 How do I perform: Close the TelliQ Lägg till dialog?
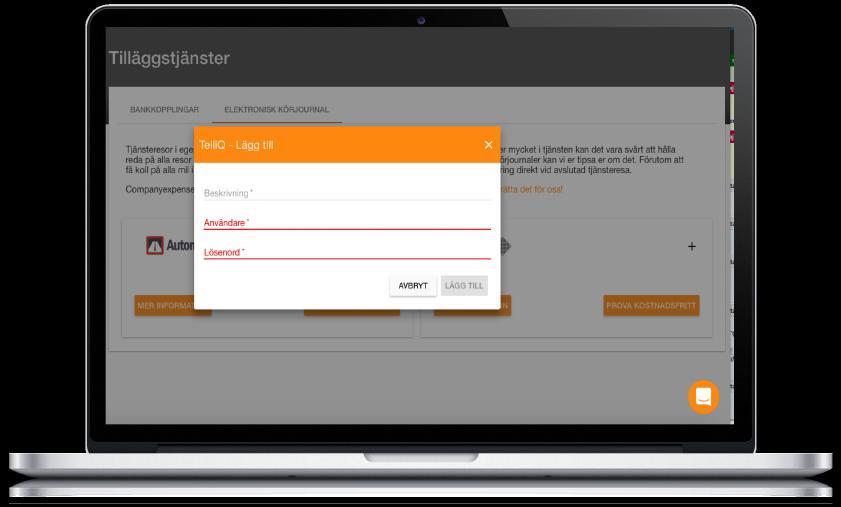tap(488, 145)
